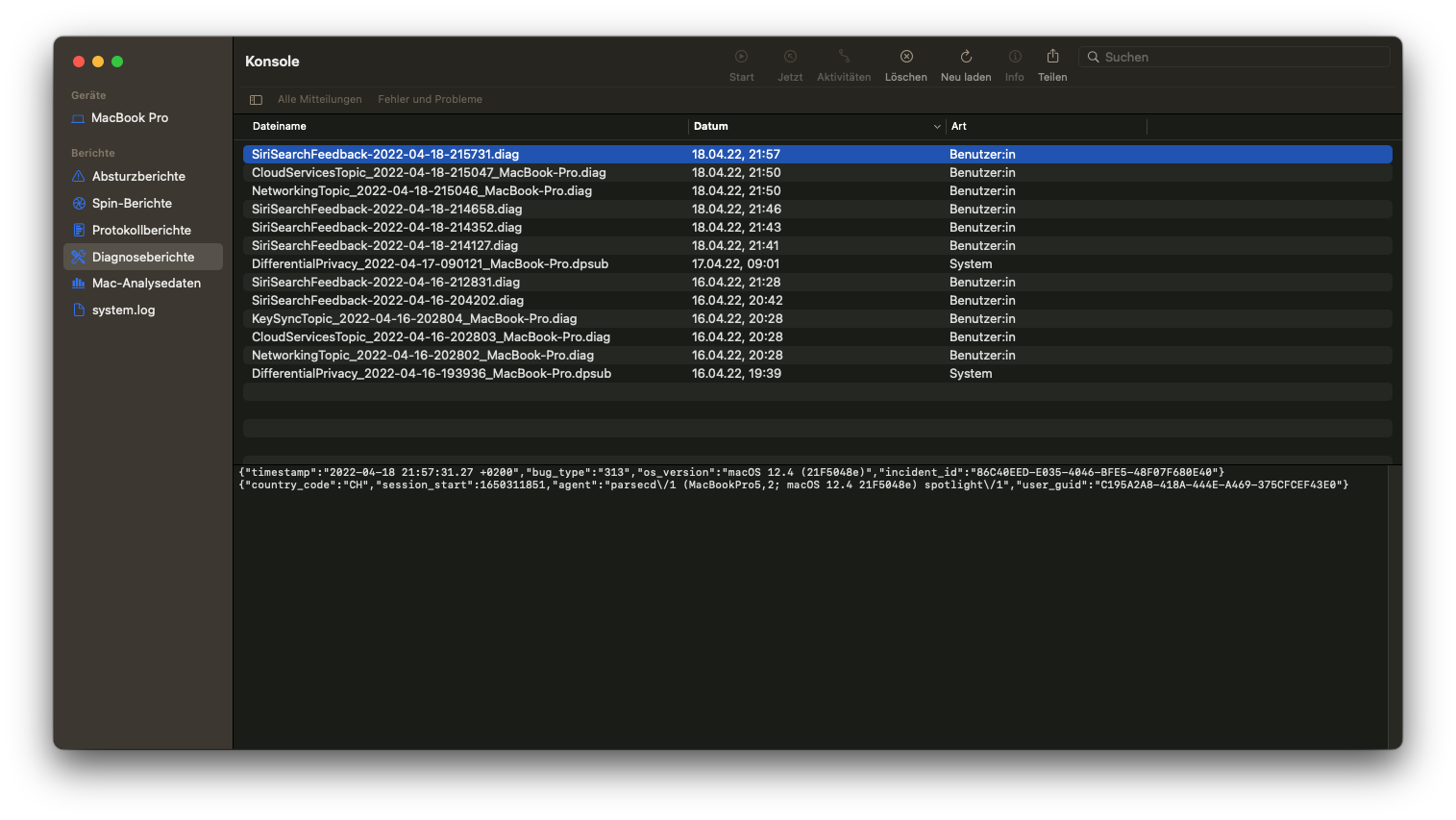Image resolution: width=1456 pixels, height=820 pixels.
Task: Toggle the sidebar filter bar icon
Action: point(256,100)
